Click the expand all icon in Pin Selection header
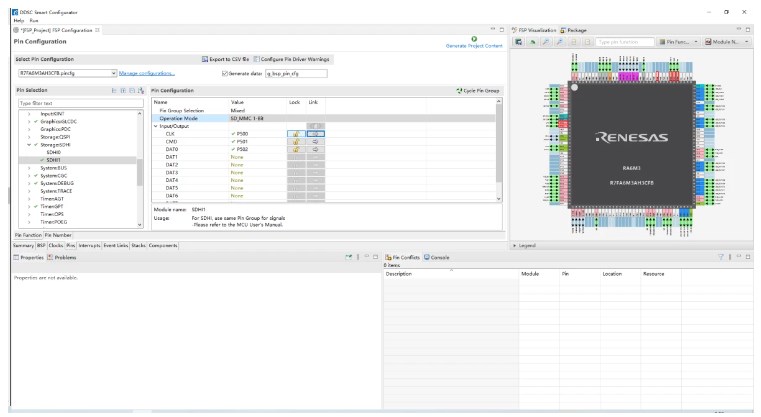The height and width of the screenshot is (417, 761). point(123,91)
